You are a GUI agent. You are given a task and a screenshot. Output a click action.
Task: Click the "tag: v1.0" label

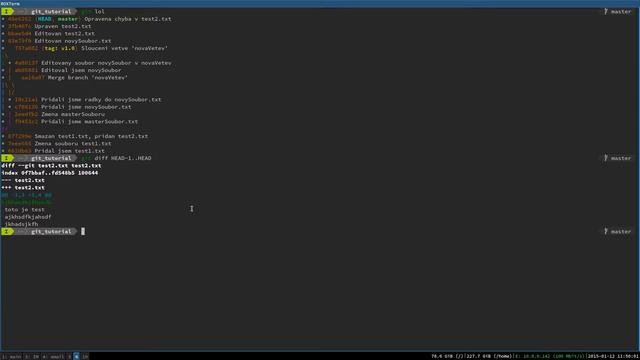pyautogui.click(x=60, y=48)
